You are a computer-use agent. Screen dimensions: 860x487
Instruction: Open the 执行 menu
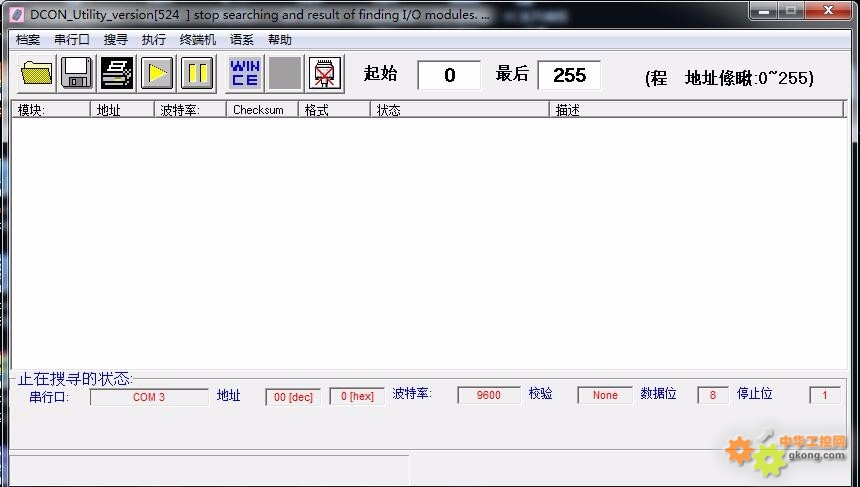[154, 40]
